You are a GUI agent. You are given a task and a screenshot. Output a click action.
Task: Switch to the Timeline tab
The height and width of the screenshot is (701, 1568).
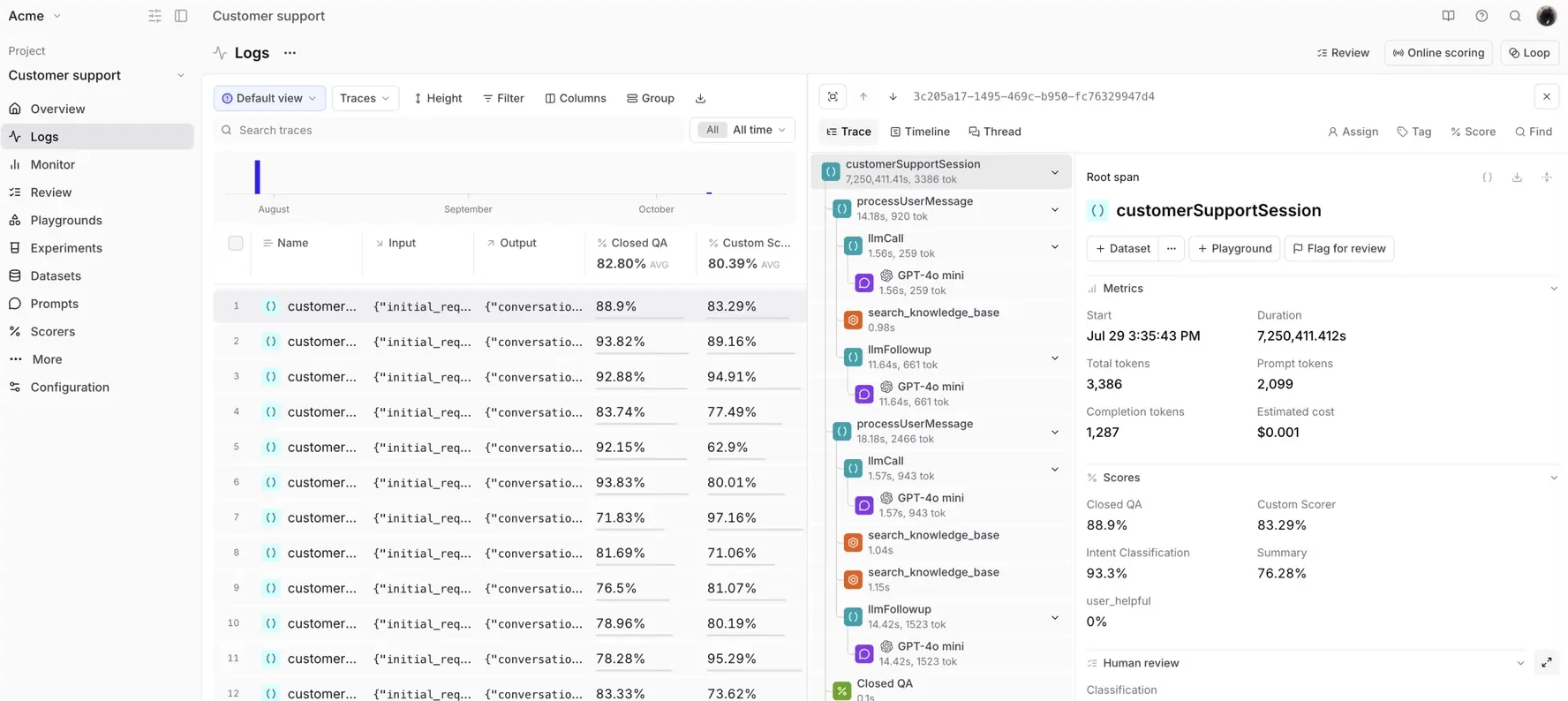[x=920, y=132]
